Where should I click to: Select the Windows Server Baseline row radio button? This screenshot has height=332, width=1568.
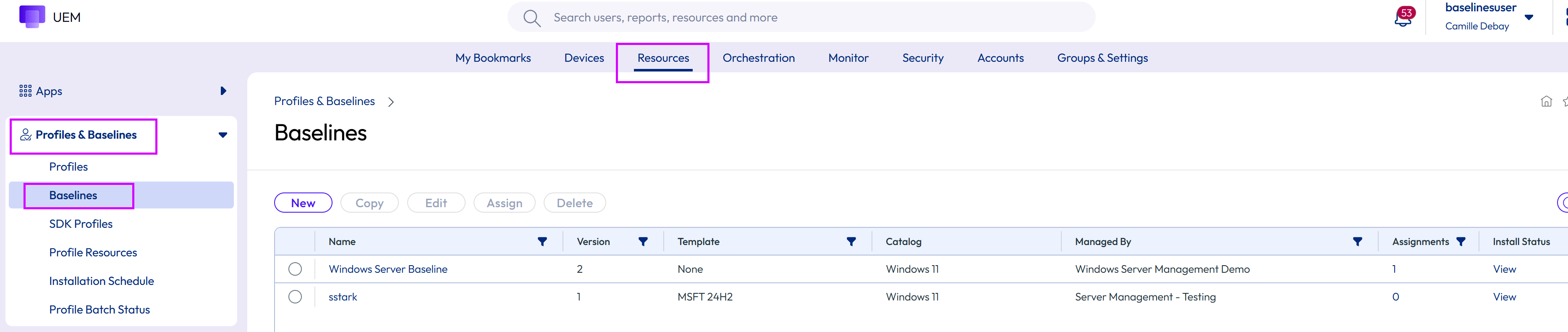click(295, 269)
